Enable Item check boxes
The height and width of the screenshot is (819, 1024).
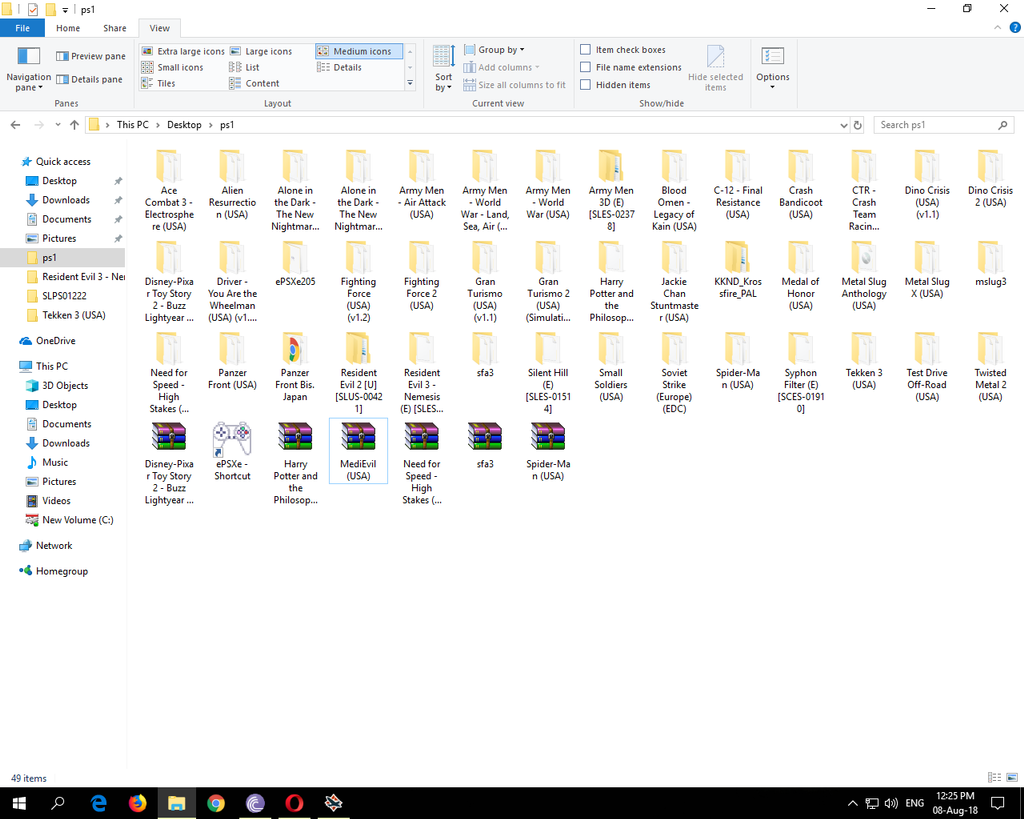pos(623,50)
